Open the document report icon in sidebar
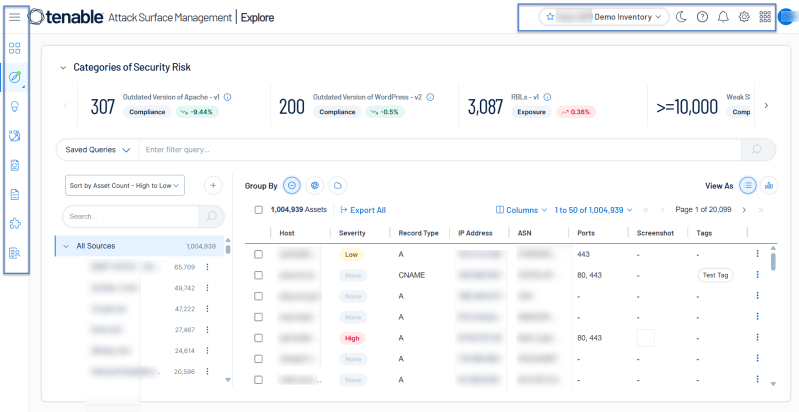 (15, 194)
